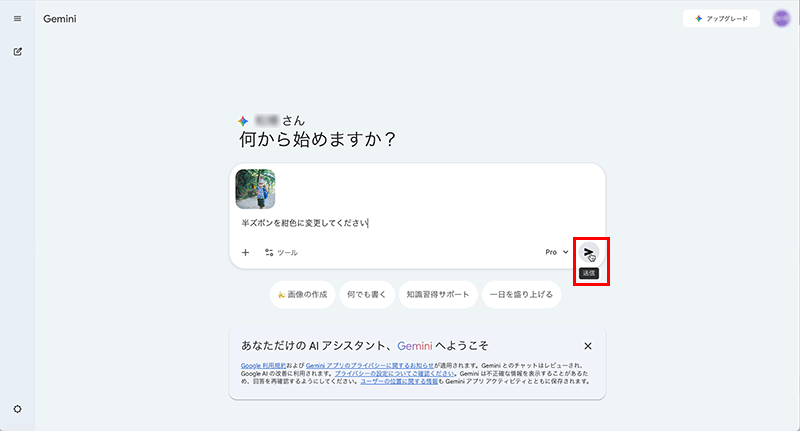Image resolution: width=800 pixels, height=431 pixels.
Task: Open the ユーザーの位置に関する情報 link
Action: coord(399,381)
